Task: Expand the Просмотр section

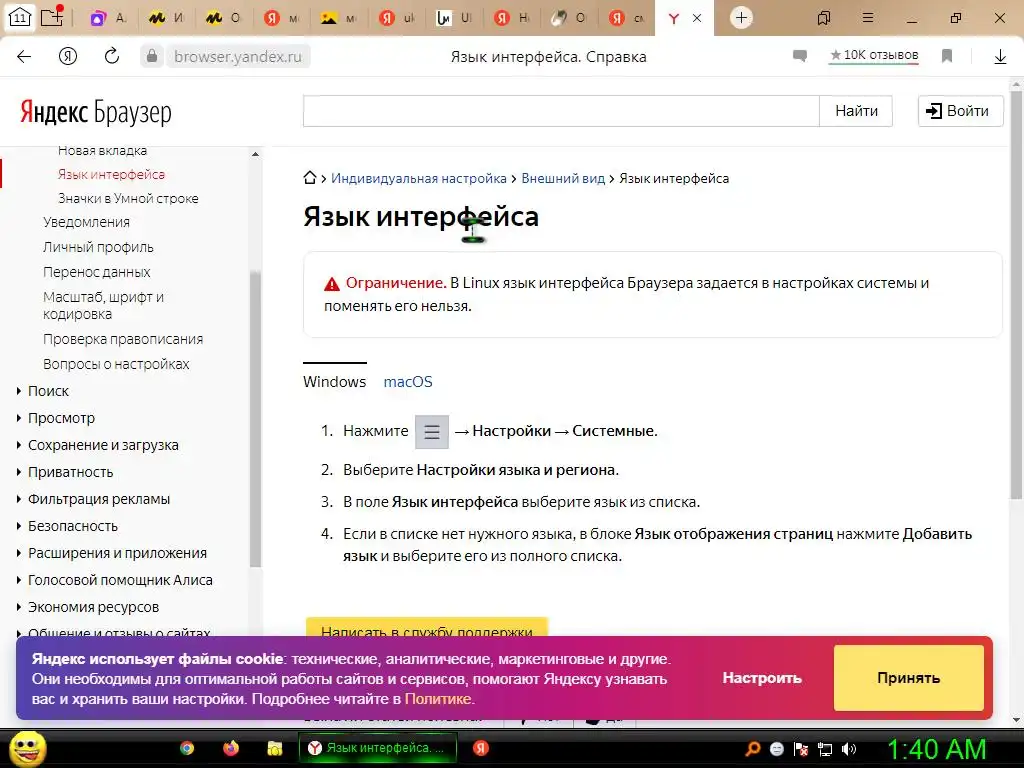Action: pyautogui.click(x=61, y=418)
